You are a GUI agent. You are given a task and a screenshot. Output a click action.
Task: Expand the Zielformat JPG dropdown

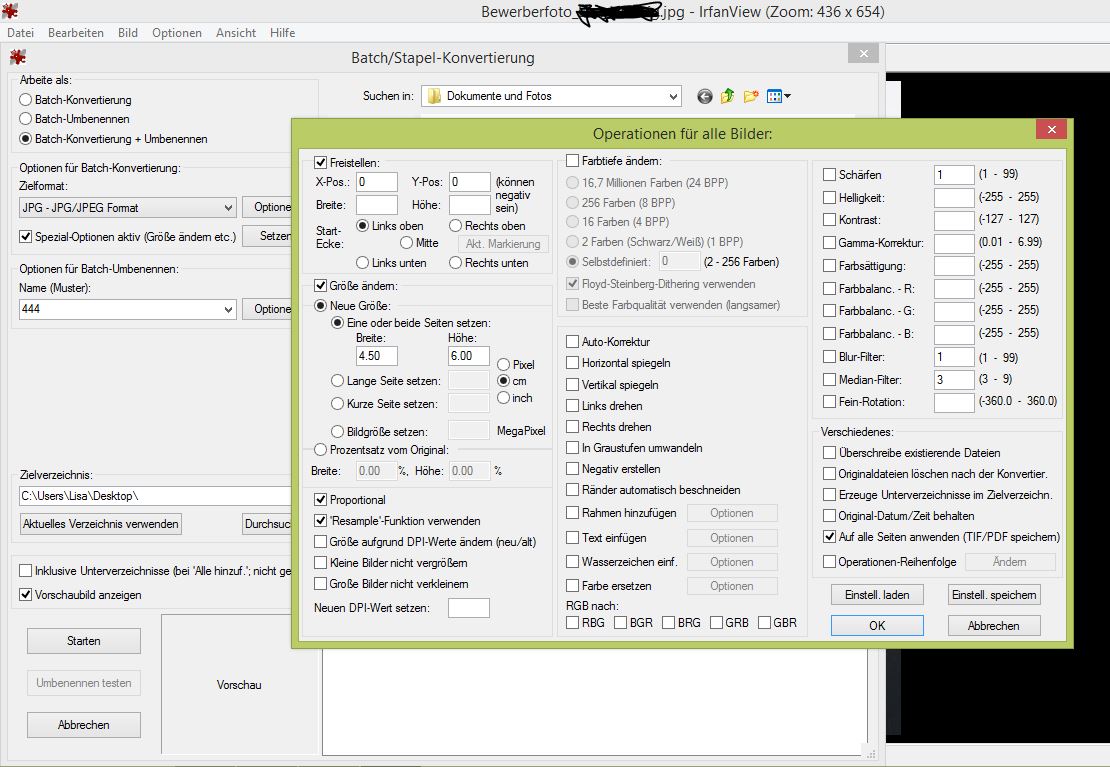[x=228, y=208]
